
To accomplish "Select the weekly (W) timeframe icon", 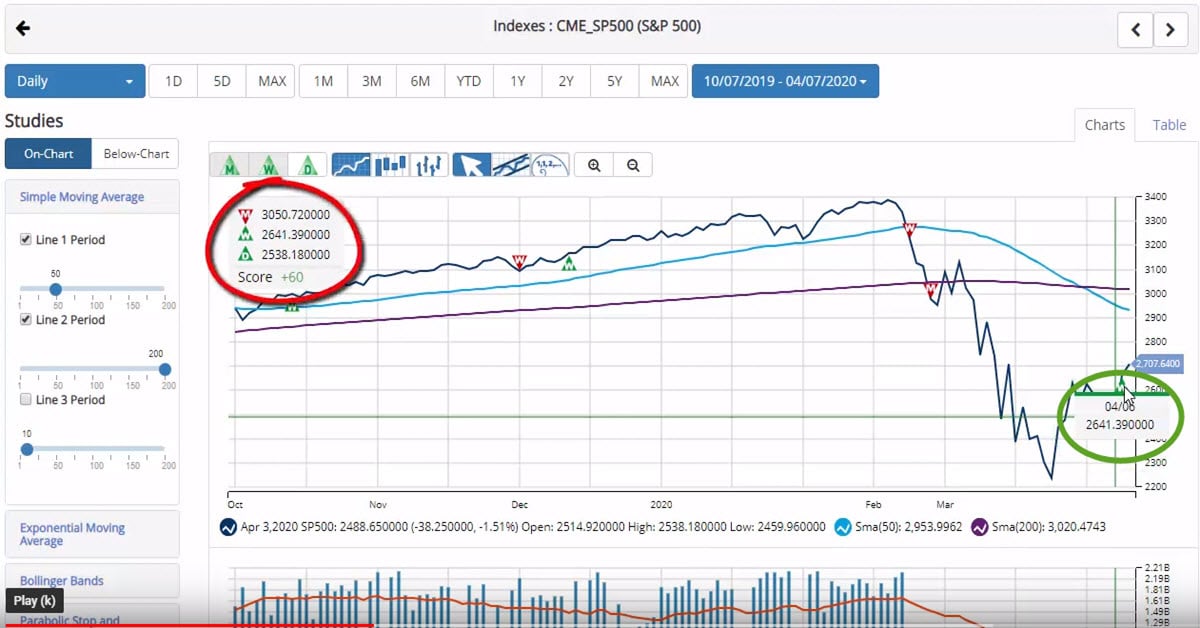I will tap(269, 164).
